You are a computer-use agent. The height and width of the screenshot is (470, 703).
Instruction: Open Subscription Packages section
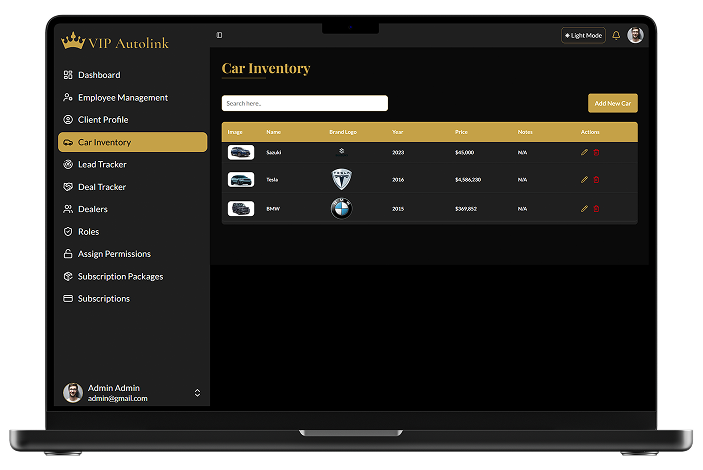coord(120,276)
